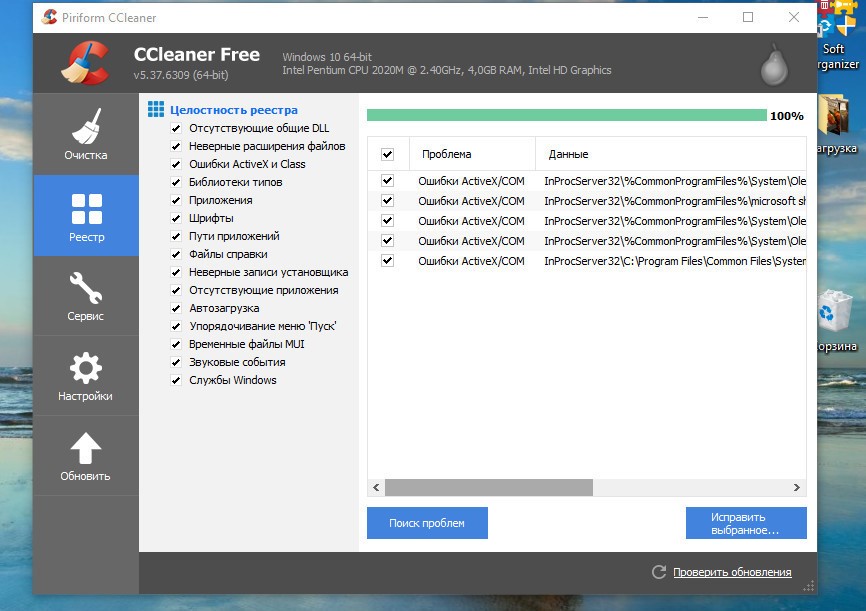
Task: Click the Поиск проблем button
Action: coord(427,523)
